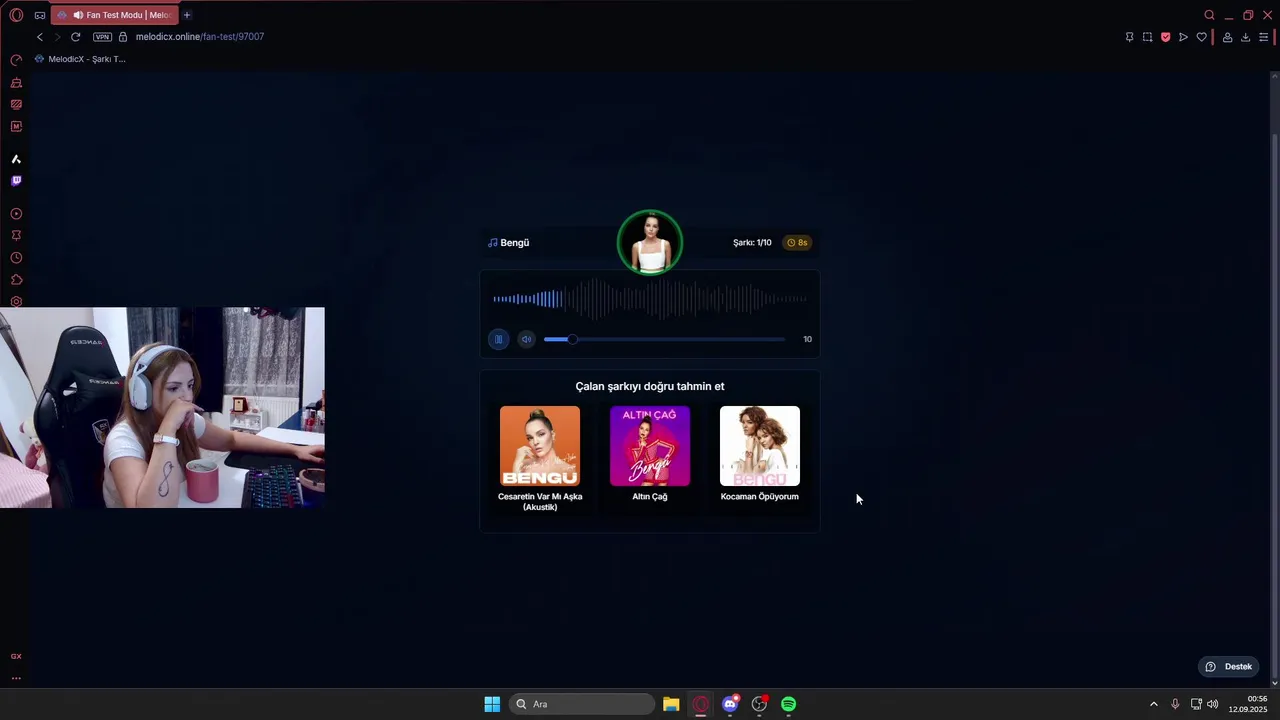Image resolution: width=1280 pixels, height=720 pixels.
Task: Click the audio waveform visualizer
Action: [650, 298]
